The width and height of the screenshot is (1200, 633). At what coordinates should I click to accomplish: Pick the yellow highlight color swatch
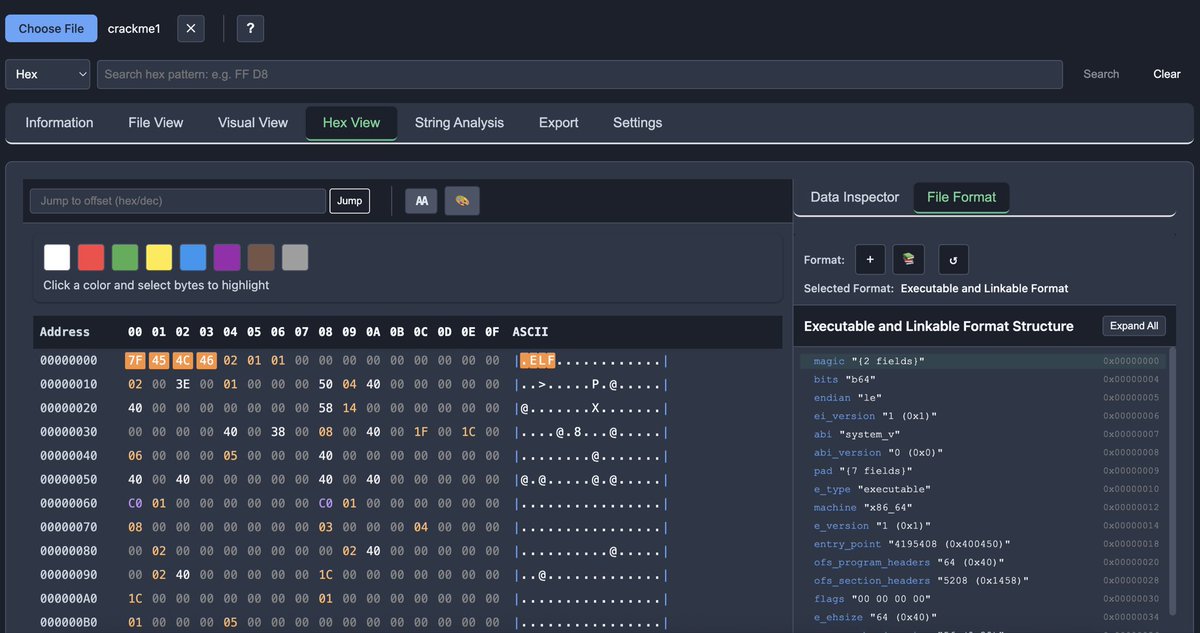tap(159, 257)
